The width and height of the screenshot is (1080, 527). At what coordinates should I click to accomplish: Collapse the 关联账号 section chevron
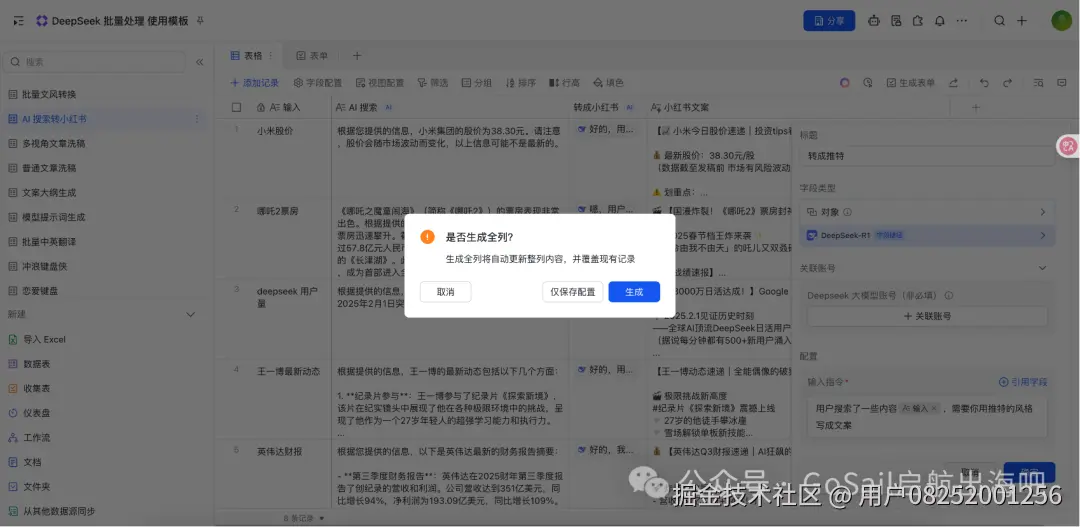[1043, 268]
